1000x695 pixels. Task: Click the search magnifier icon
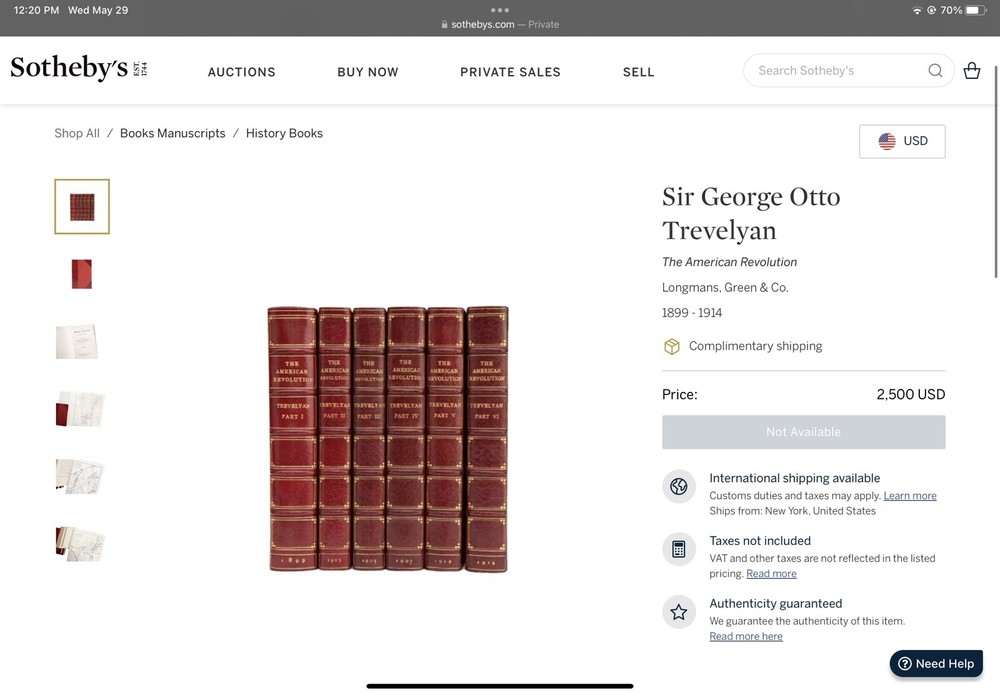(935, 71)
